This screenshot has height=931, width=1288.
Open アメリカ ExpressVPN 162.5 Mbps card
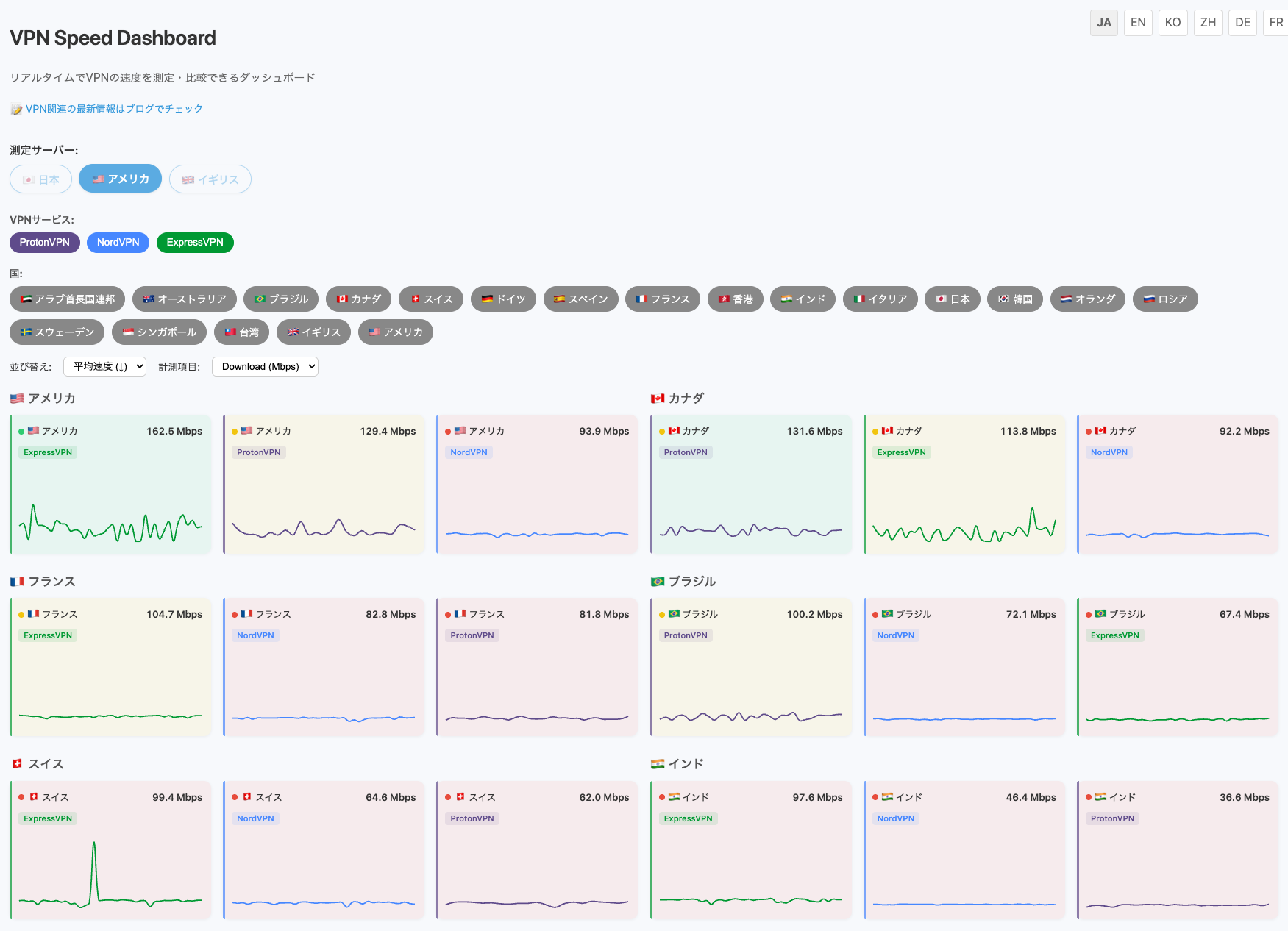click(x=110, y=484)
